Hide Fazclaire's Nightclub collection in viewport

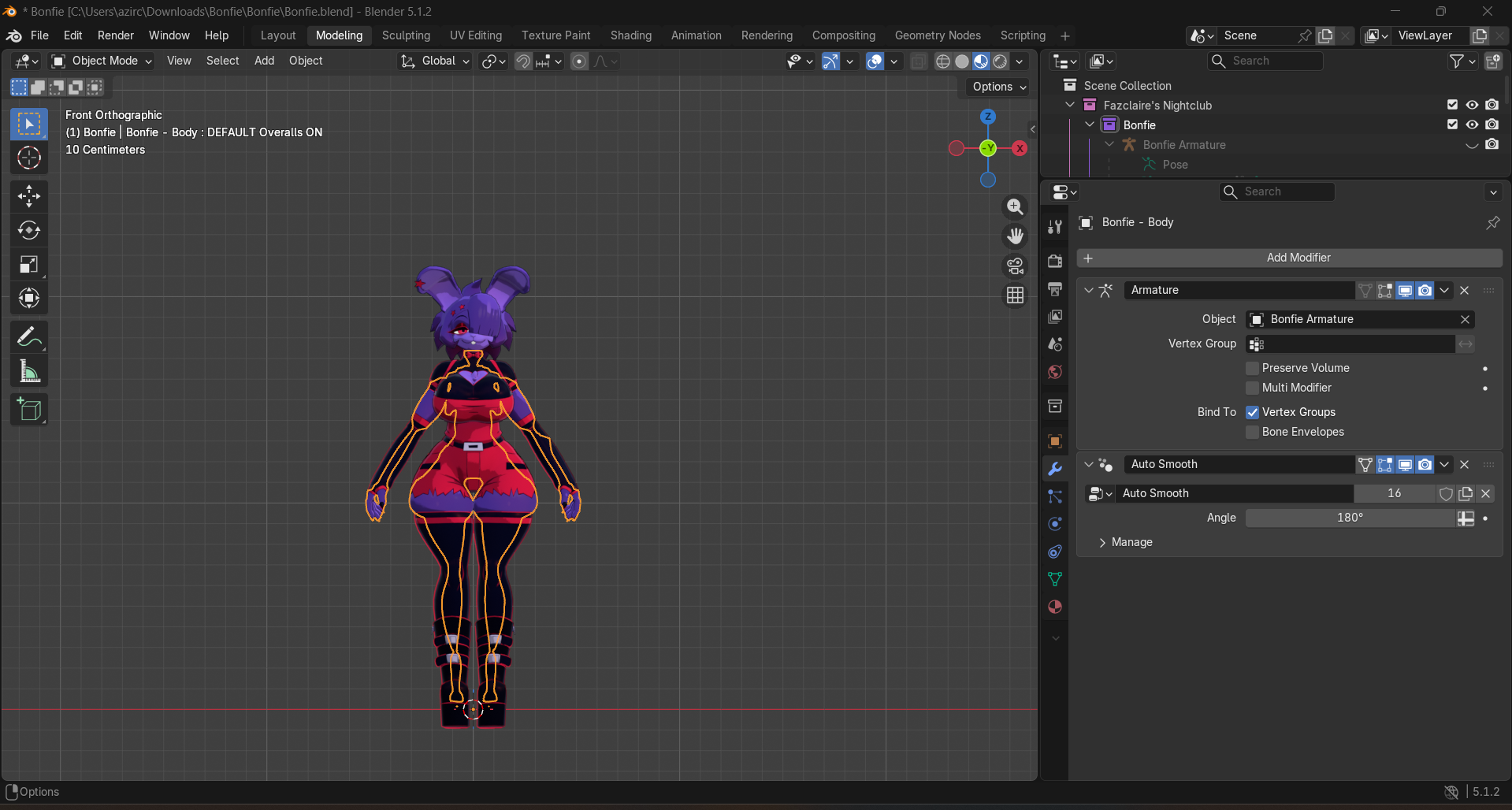click(1472, 105)
